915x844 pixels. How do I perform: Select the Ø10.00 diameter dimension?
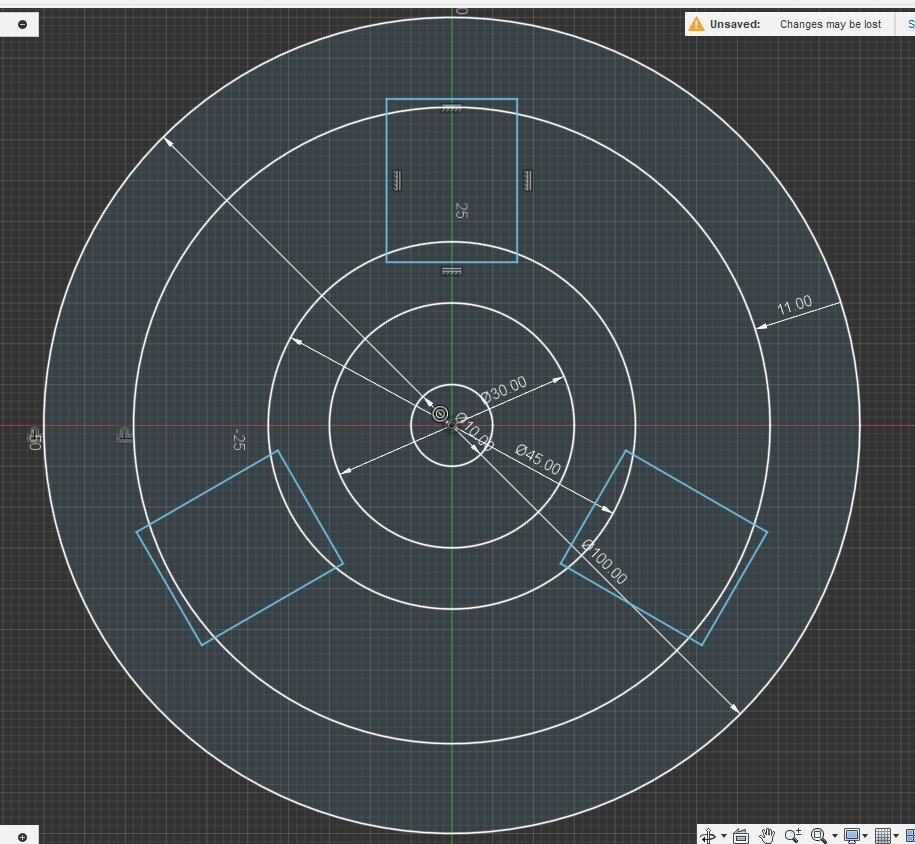[x=474, y=432]
